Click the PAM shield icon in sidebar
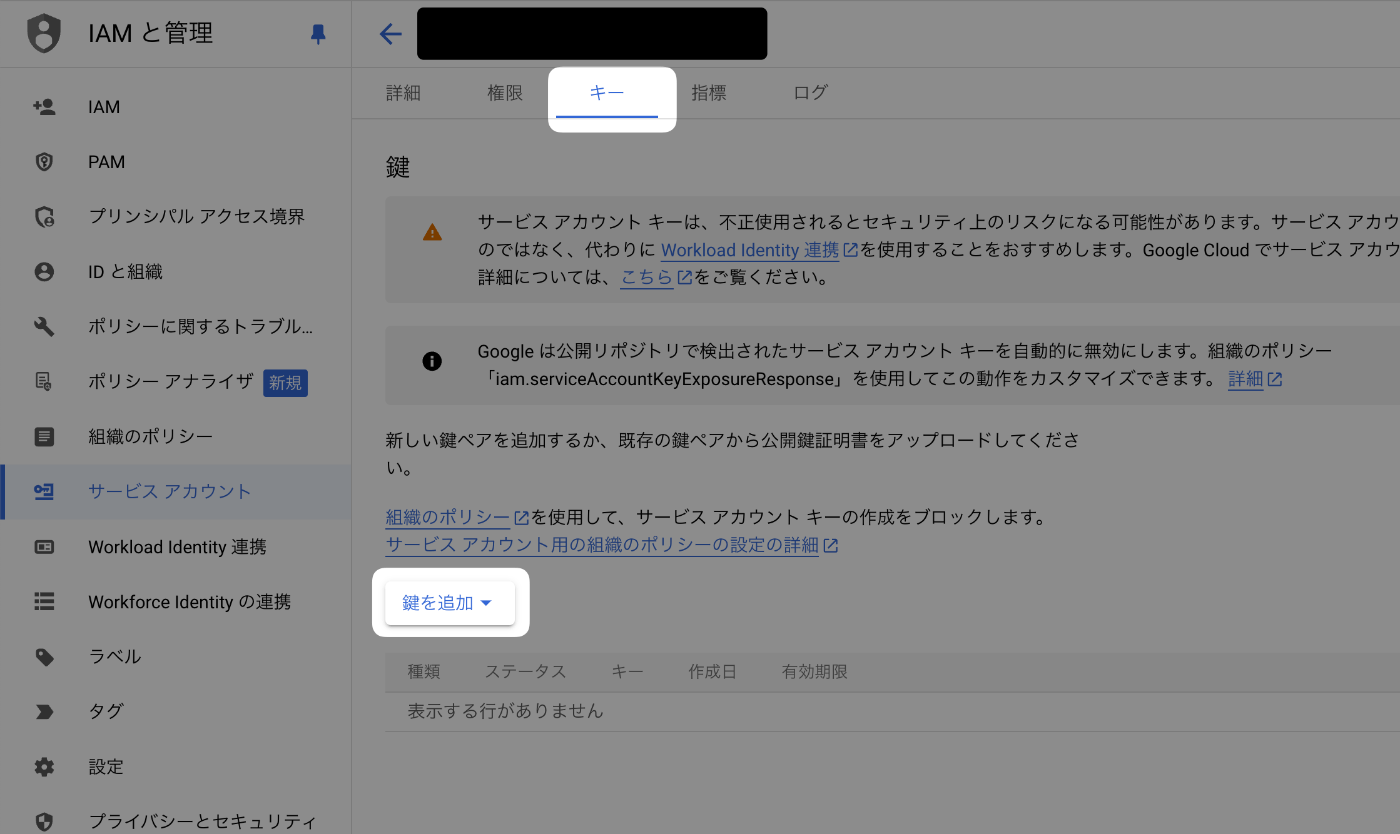Viewport: 1400px width, 834px height. [44, 162]
